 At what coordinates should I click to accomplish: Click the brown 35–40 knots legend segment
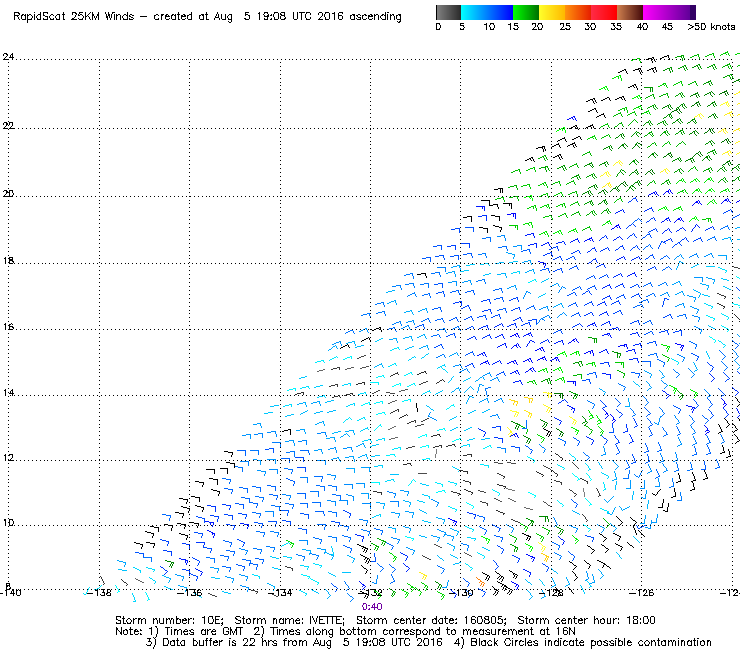630,12
